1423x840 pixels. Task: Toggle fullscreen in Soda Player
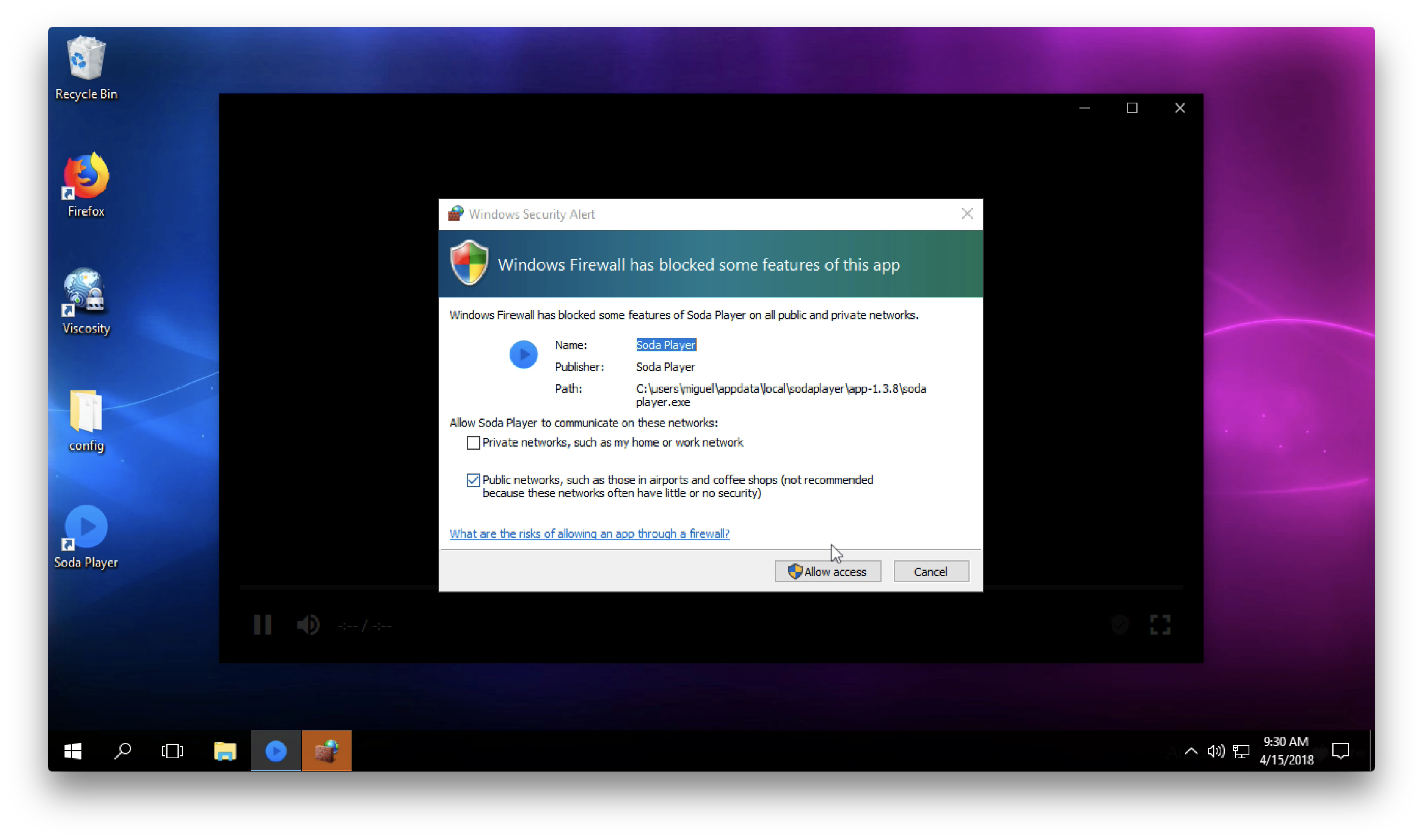[1160, 625]
